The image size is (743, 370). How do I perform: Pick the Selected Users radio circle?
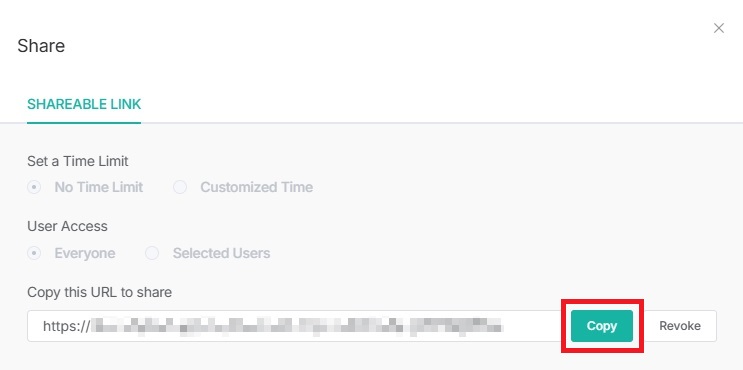[152, 253]
